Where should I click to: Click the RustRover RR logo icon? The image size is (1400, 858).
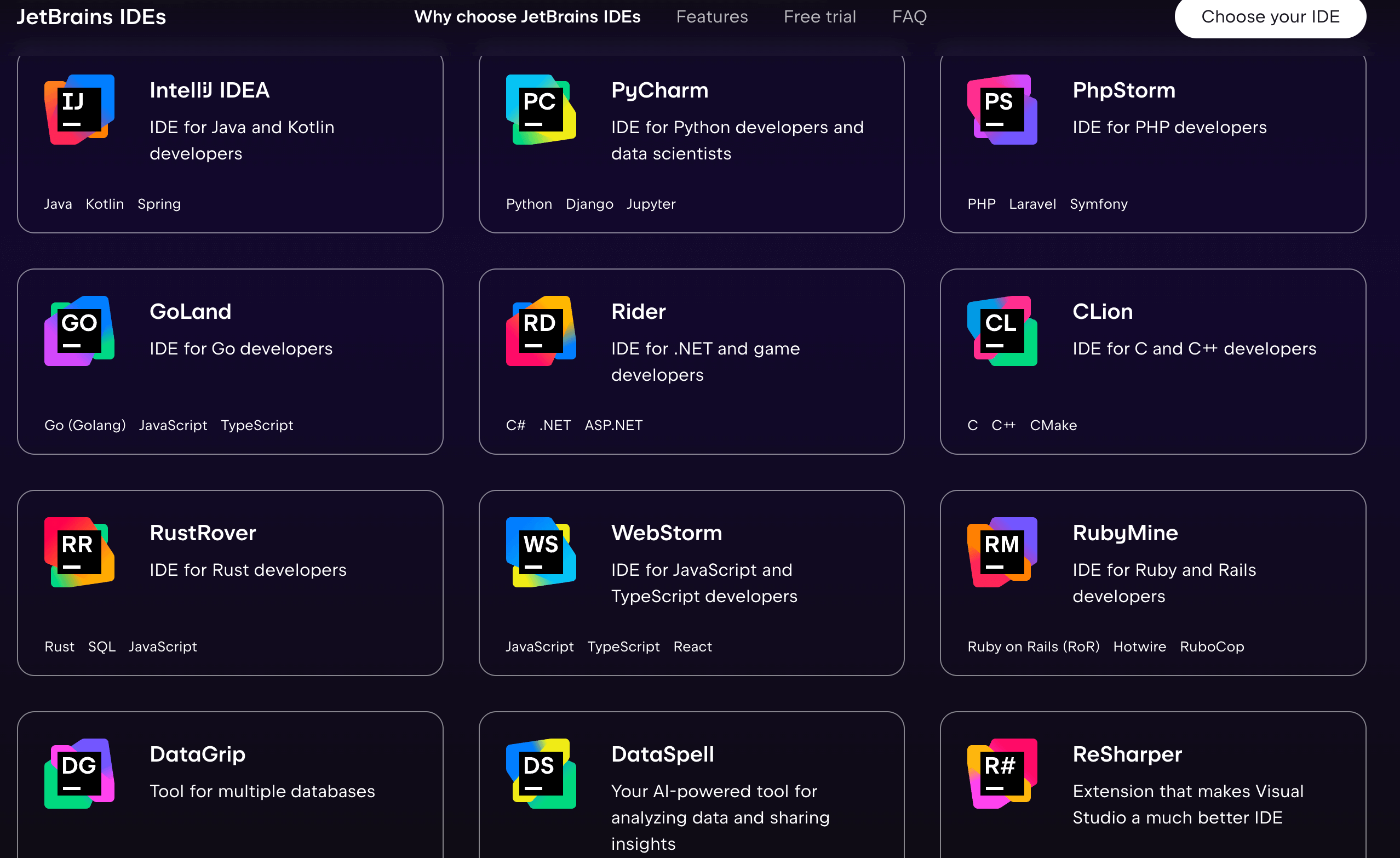click(x=79, y=552)
